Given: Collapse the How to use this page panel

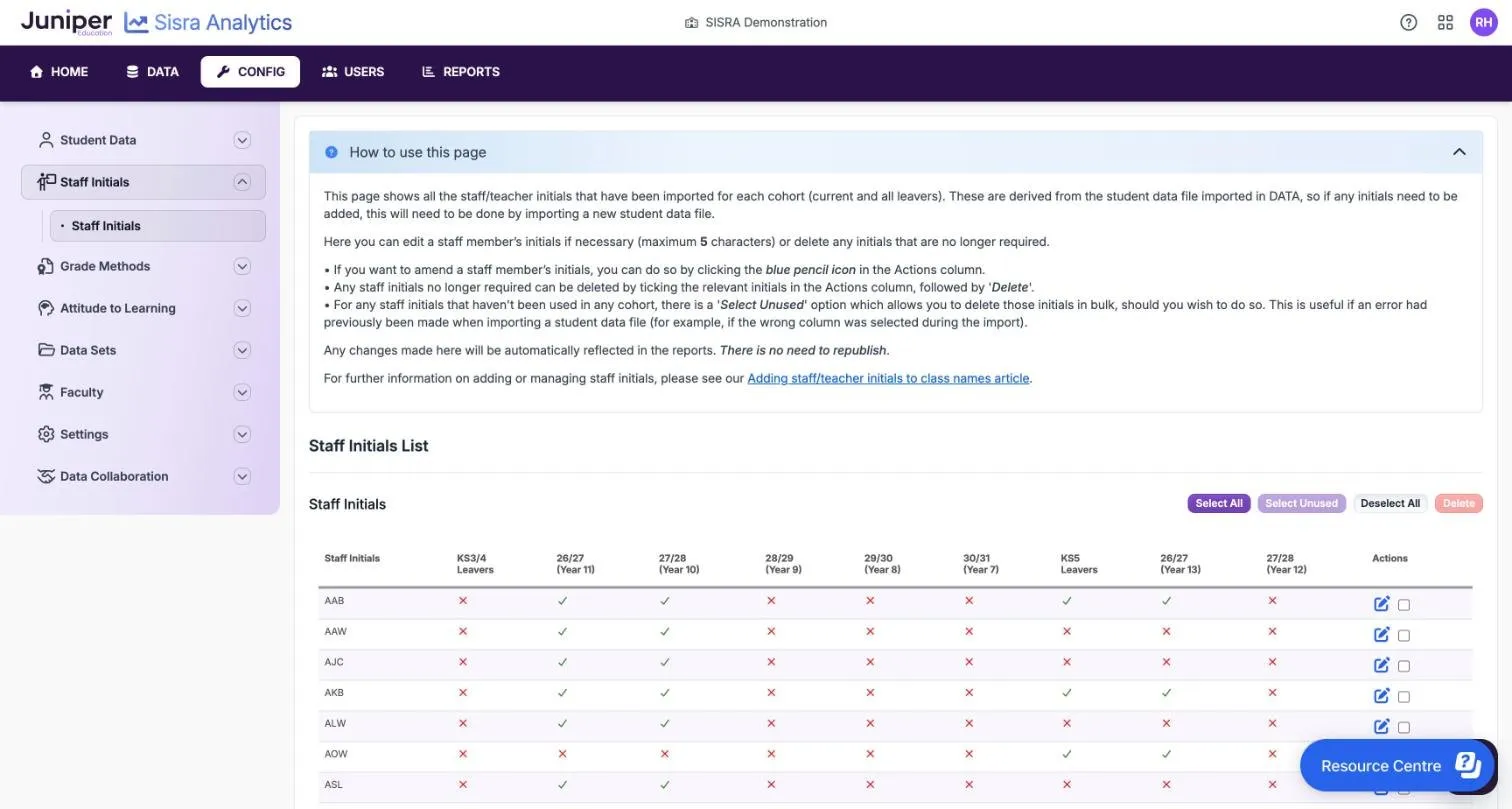Looking at the screenshot, I should 1459,152.
